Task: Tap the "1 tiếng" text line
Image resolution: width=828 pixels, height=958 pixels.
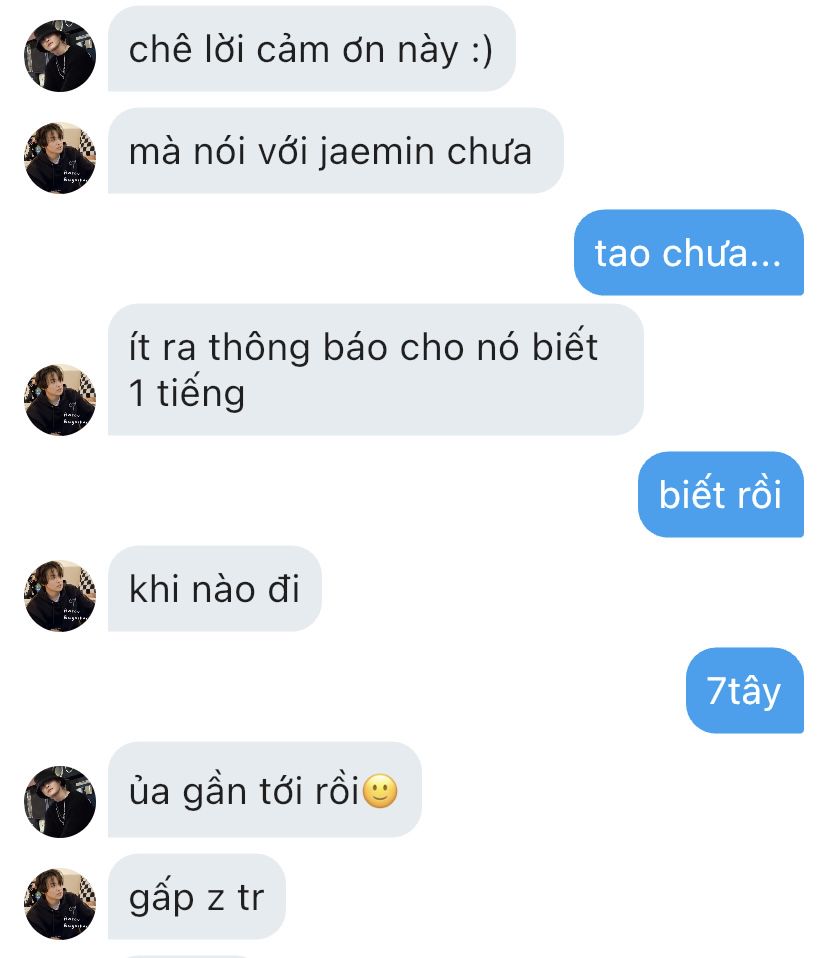Action: point(186,393)
